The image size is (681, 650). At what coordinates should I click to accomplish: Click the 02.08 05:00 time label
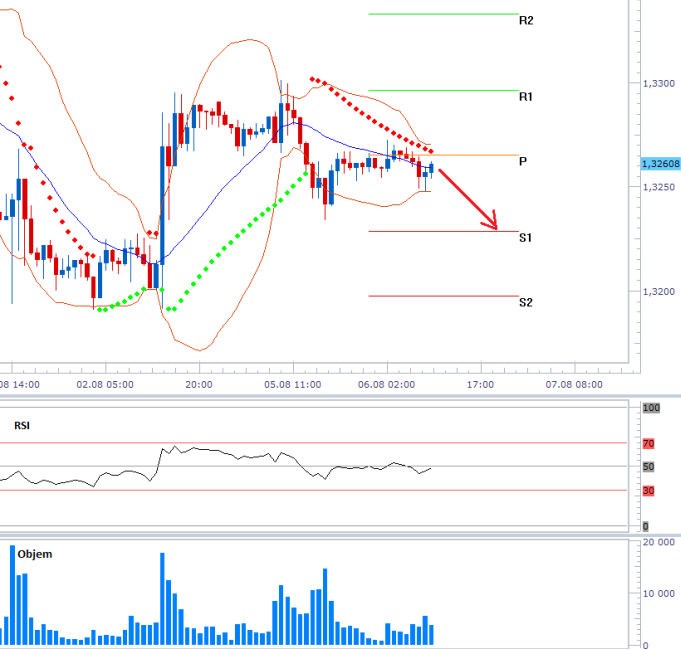tap(105, 385)
